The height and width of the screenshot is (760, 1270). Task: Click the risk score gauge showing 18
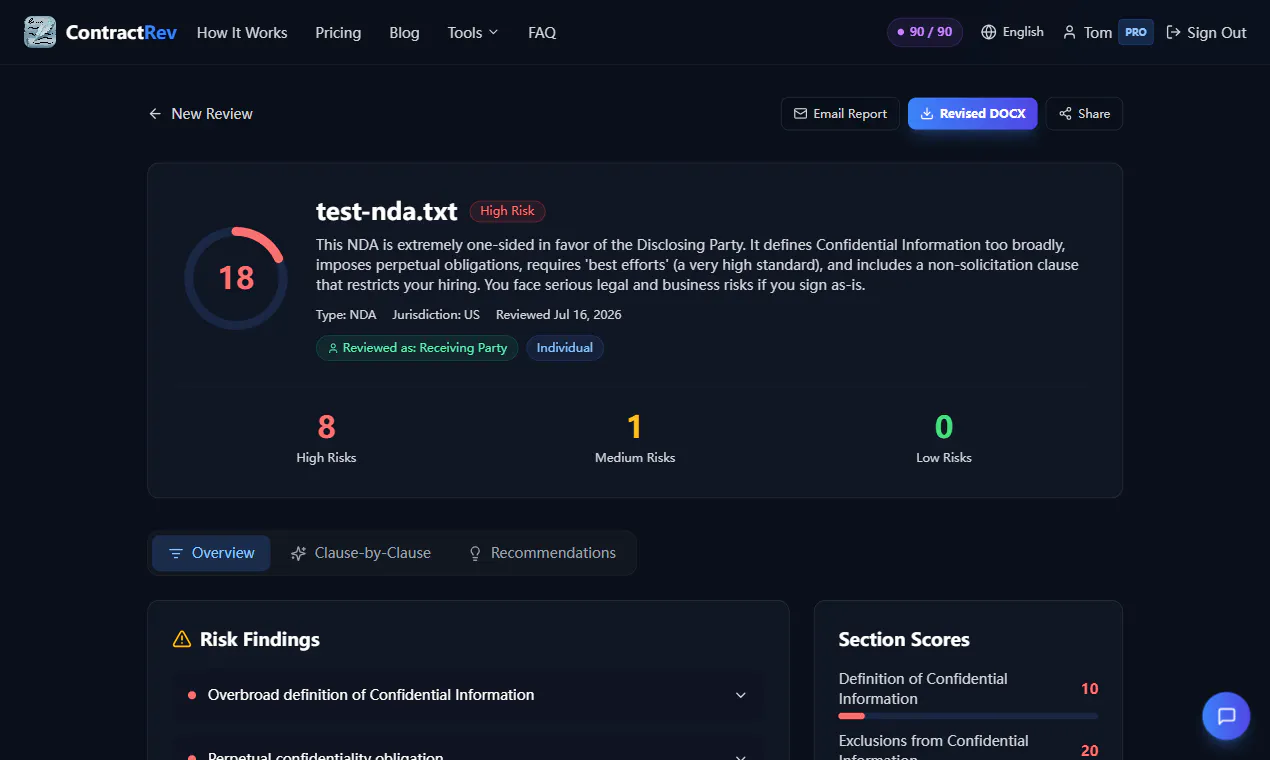coord(236,278)
